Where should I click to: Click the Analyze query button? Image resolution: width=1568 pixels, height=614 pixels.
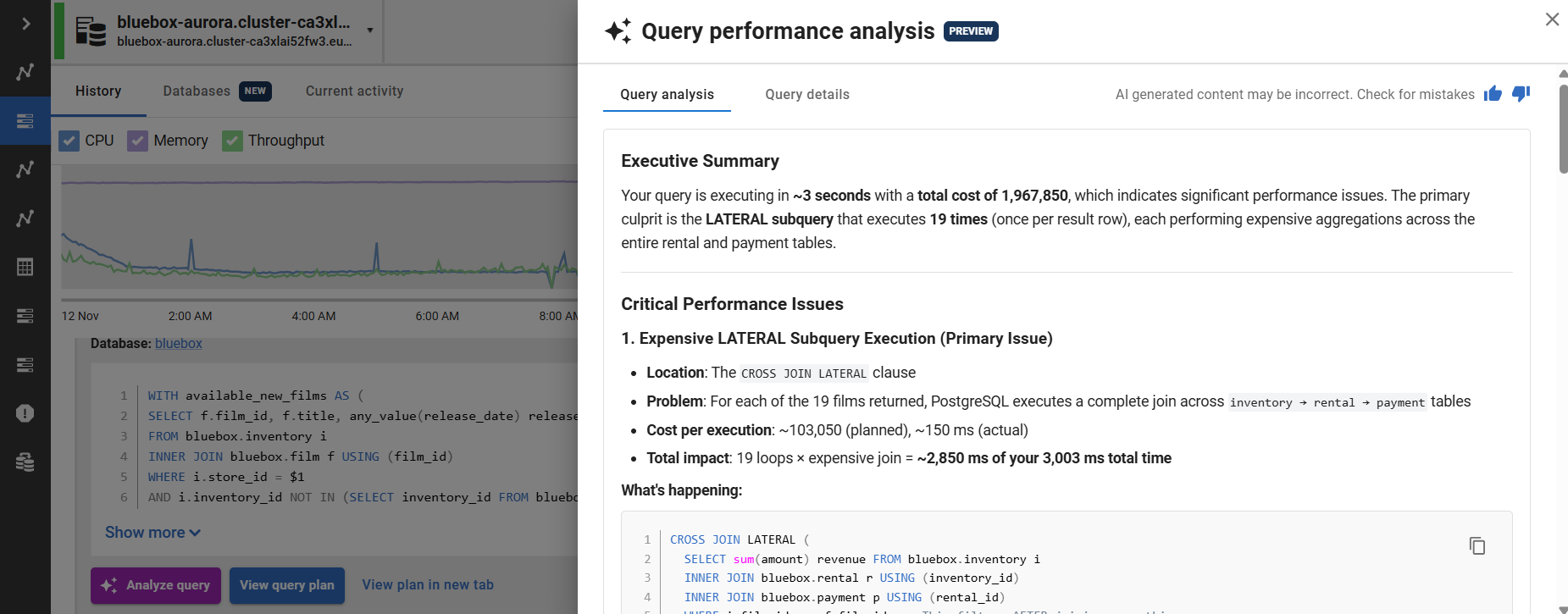click(156, 585)
